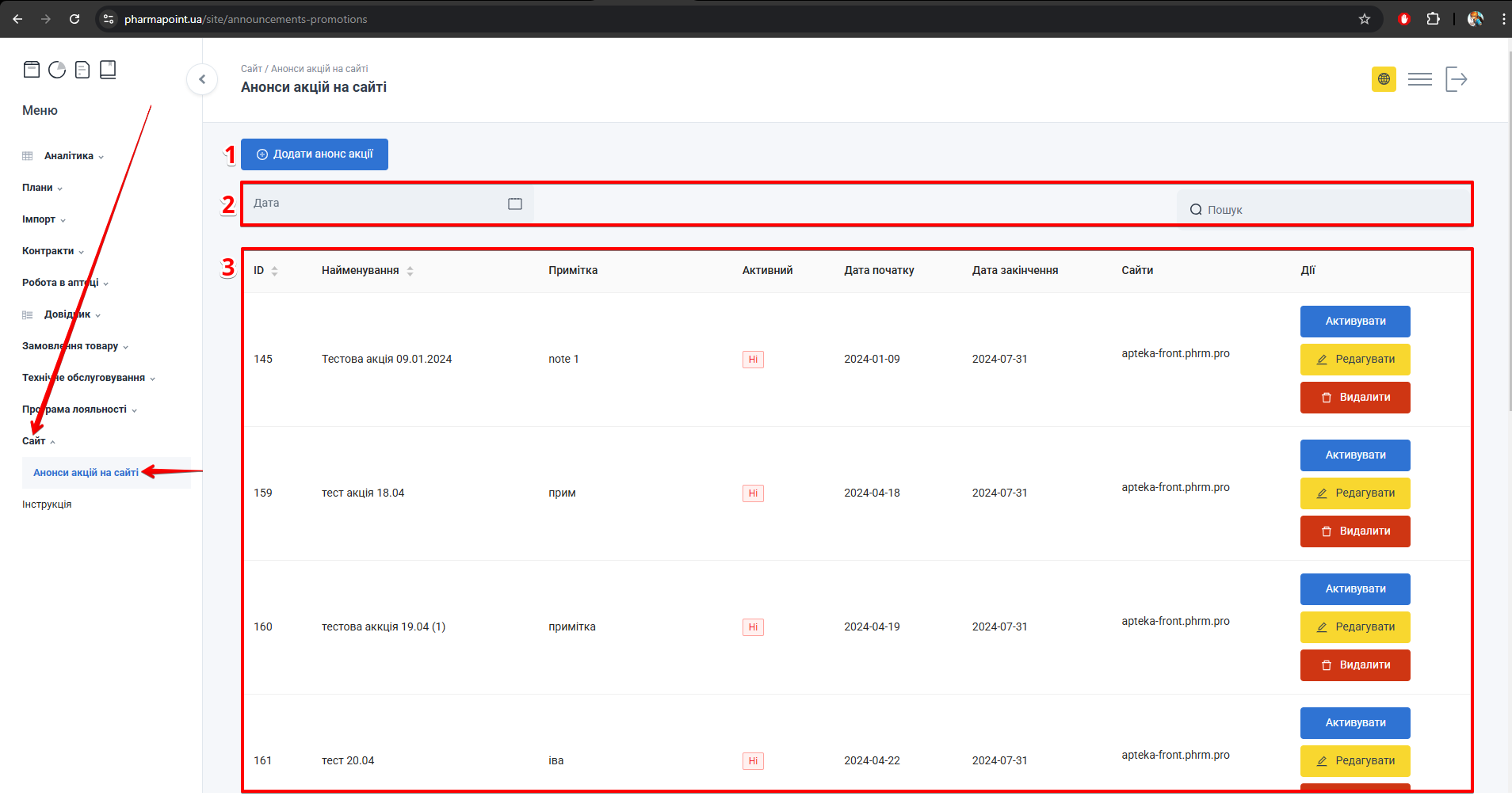1512x796 pixels.
Task: Open the calendar icon in Дата field
Action: pyautogui.click(x=515, y=204)
